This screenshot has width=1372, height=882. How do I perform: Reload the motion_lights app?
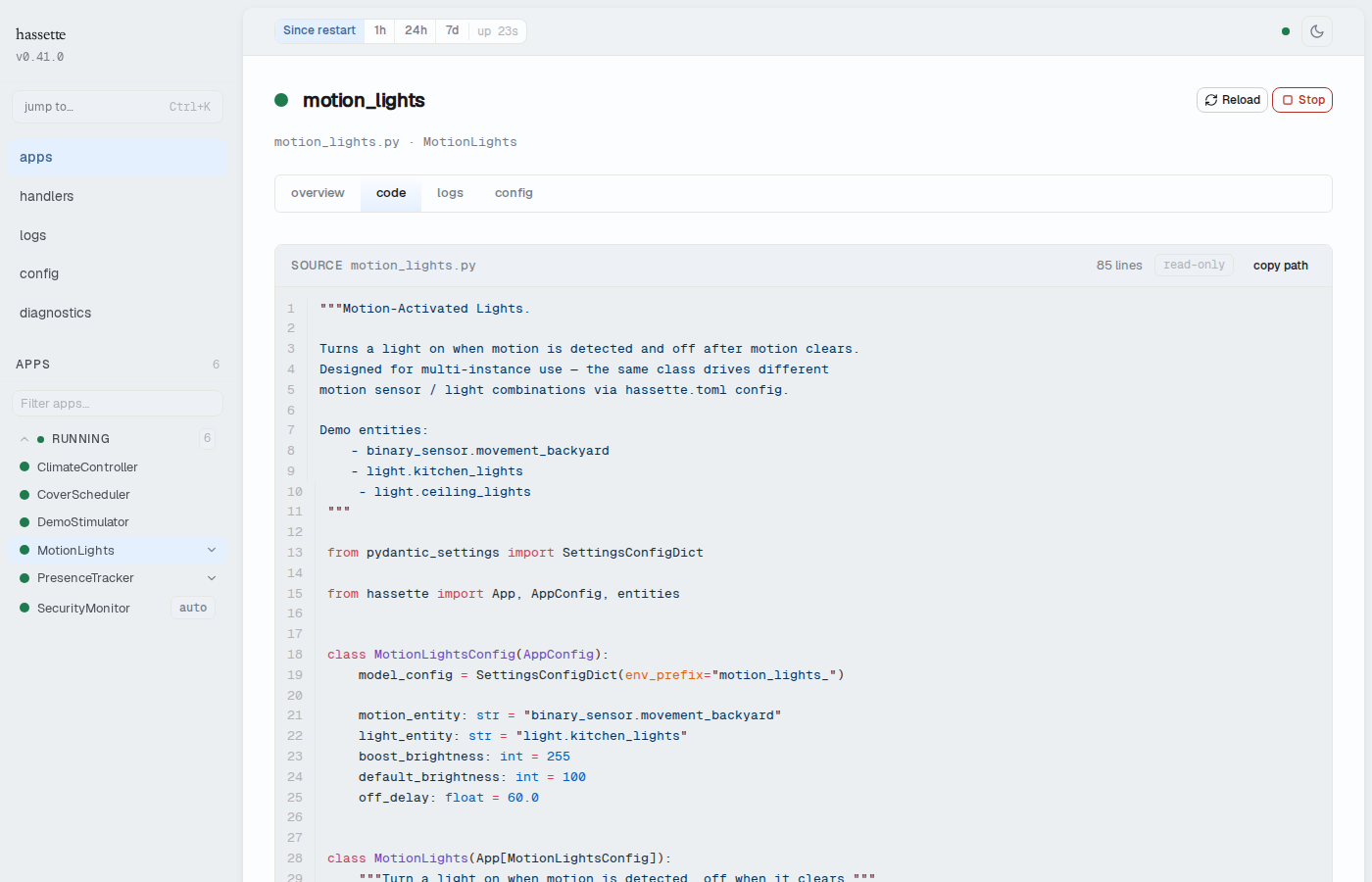1232,100
